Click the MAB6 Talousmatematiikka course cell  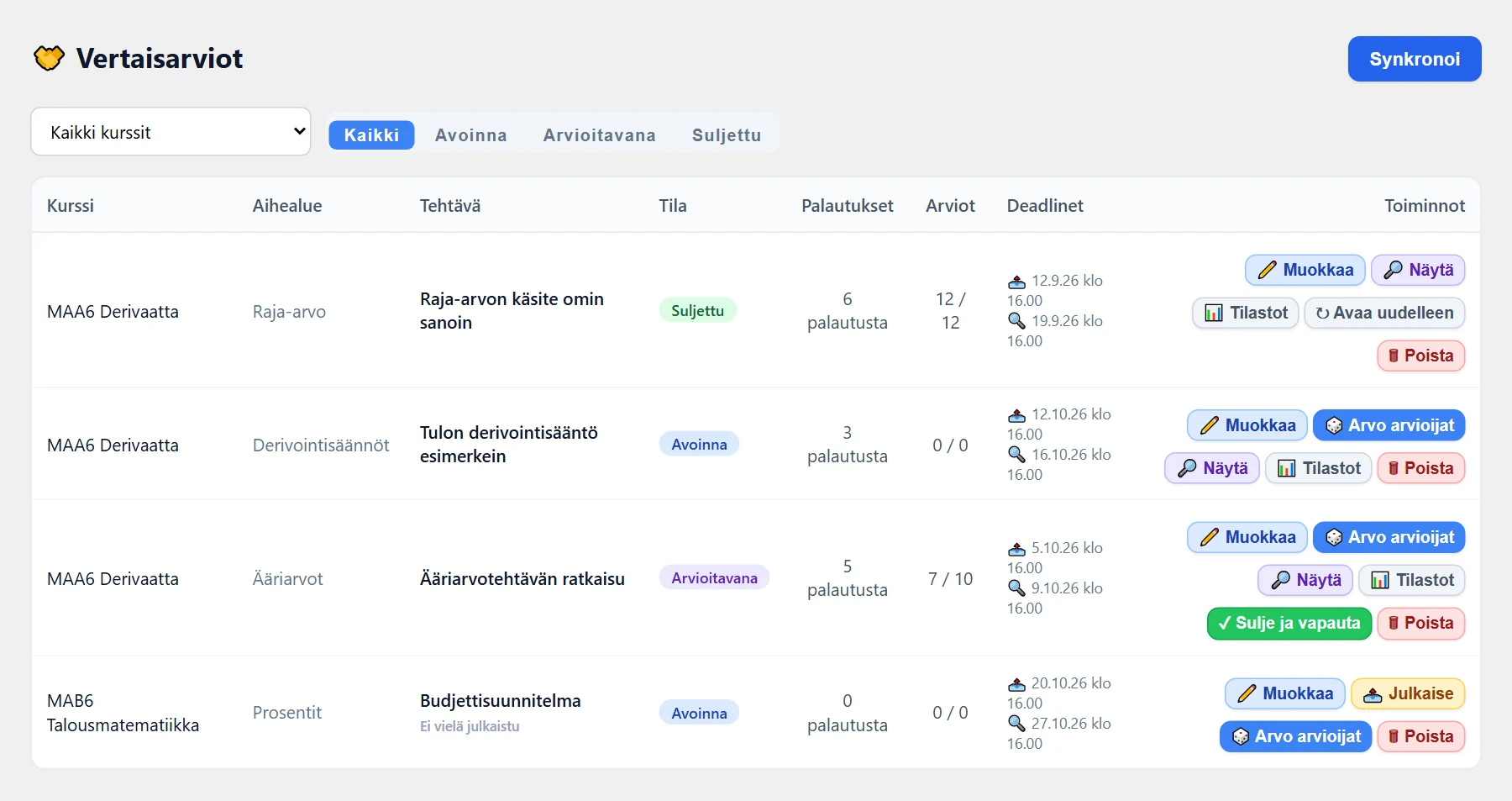coord(123,713)
